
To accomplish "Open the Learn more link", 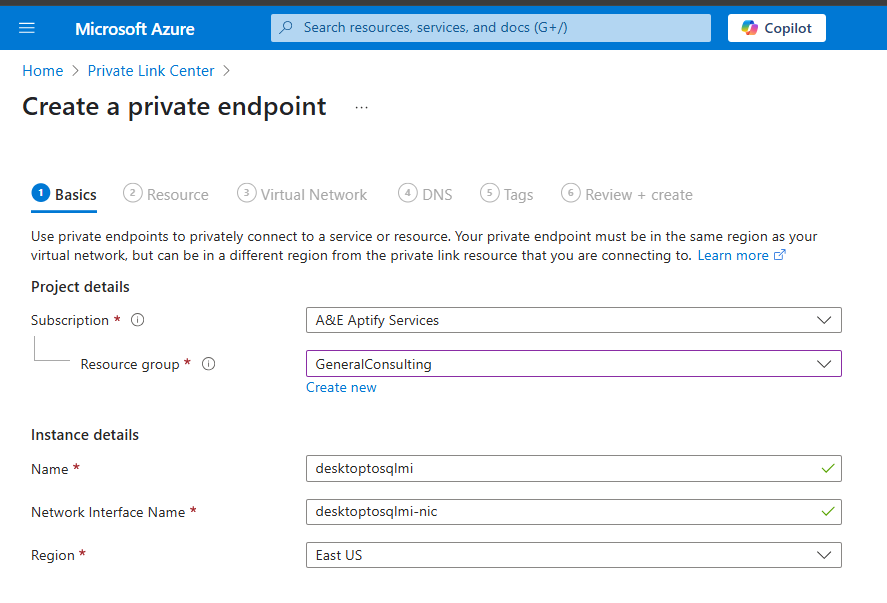I will pos(733,256).
